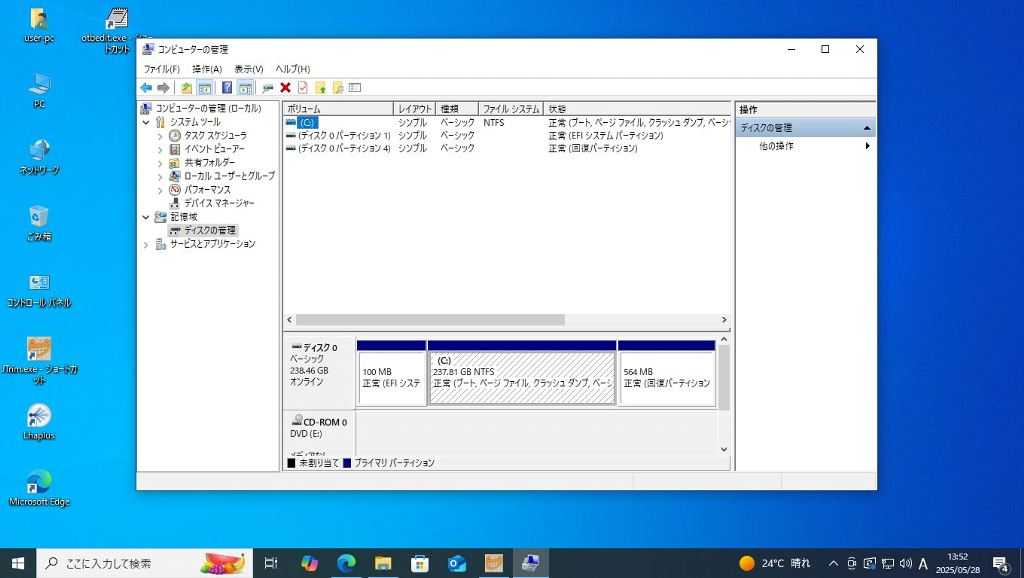Click the Back arrow in the toolbar
The image size is (1024, 578).
pos(146,88)
